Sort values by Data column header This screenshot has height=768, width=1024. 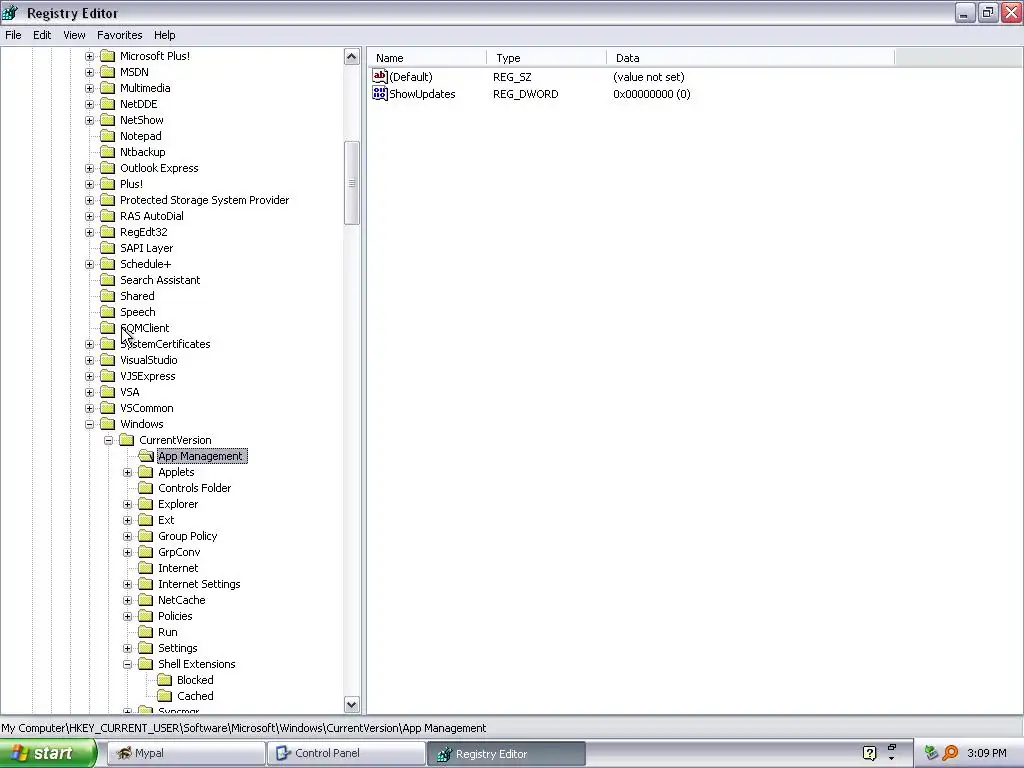[750, 58]
